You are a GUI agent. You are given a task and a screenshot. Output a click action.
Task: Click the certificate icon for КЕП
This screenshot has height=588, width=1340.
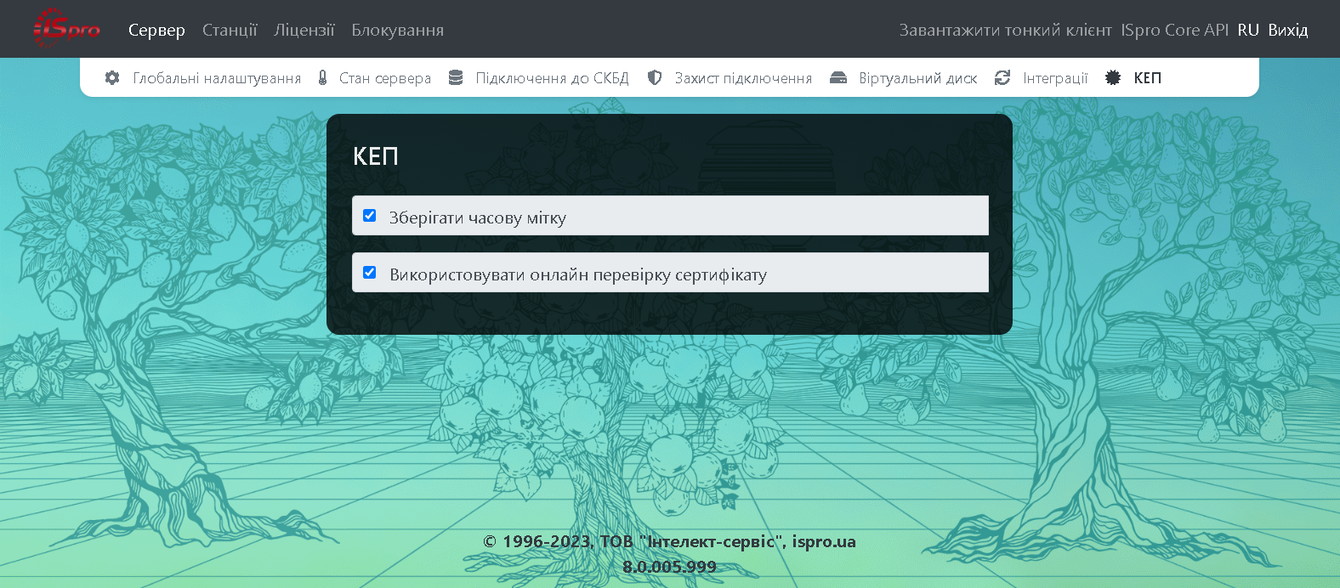click(x=1113, y=78)
